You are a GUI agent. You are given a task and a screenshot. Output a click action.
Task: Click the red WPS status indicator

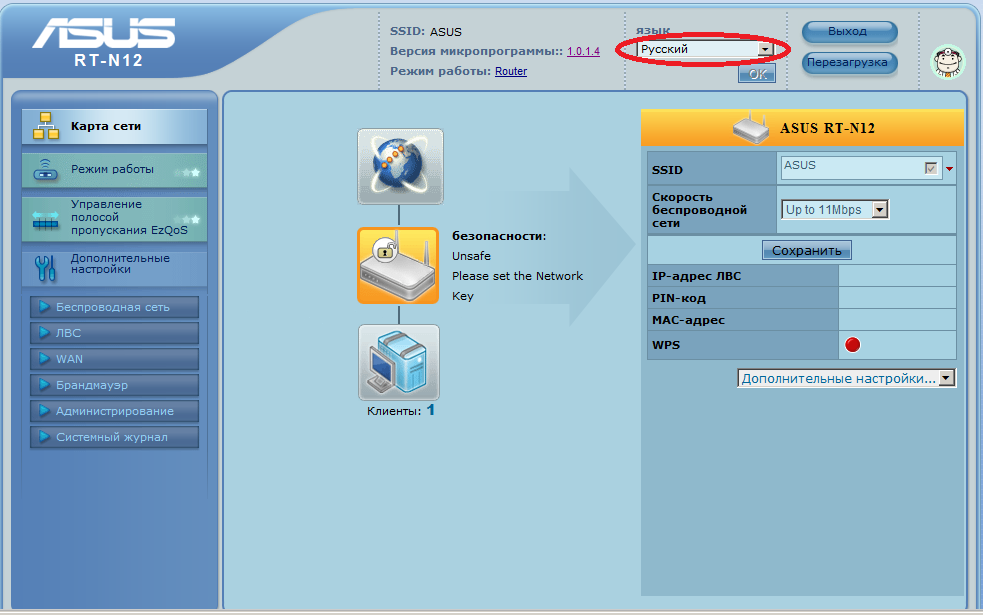(x=853, y=345)
